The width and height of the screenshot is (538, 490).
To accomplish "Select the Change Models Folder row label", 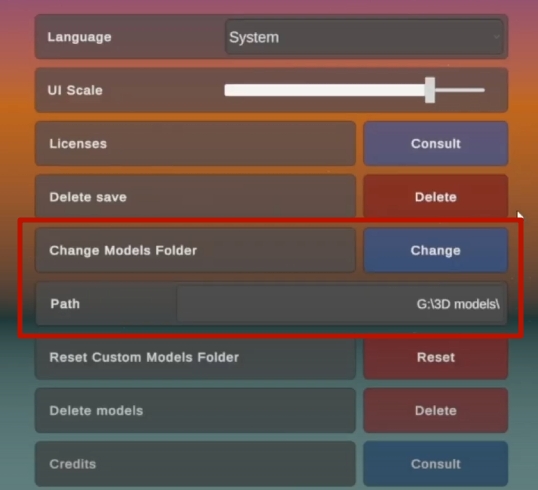I will [123, 250].
